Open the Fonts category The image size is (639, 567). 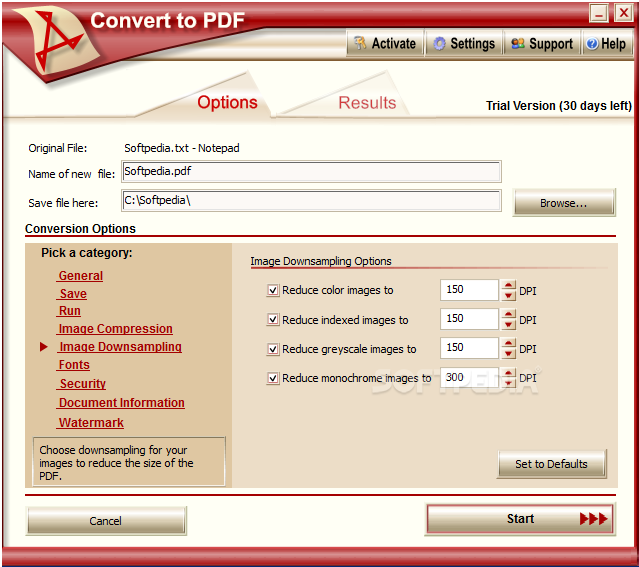(74, 364)
